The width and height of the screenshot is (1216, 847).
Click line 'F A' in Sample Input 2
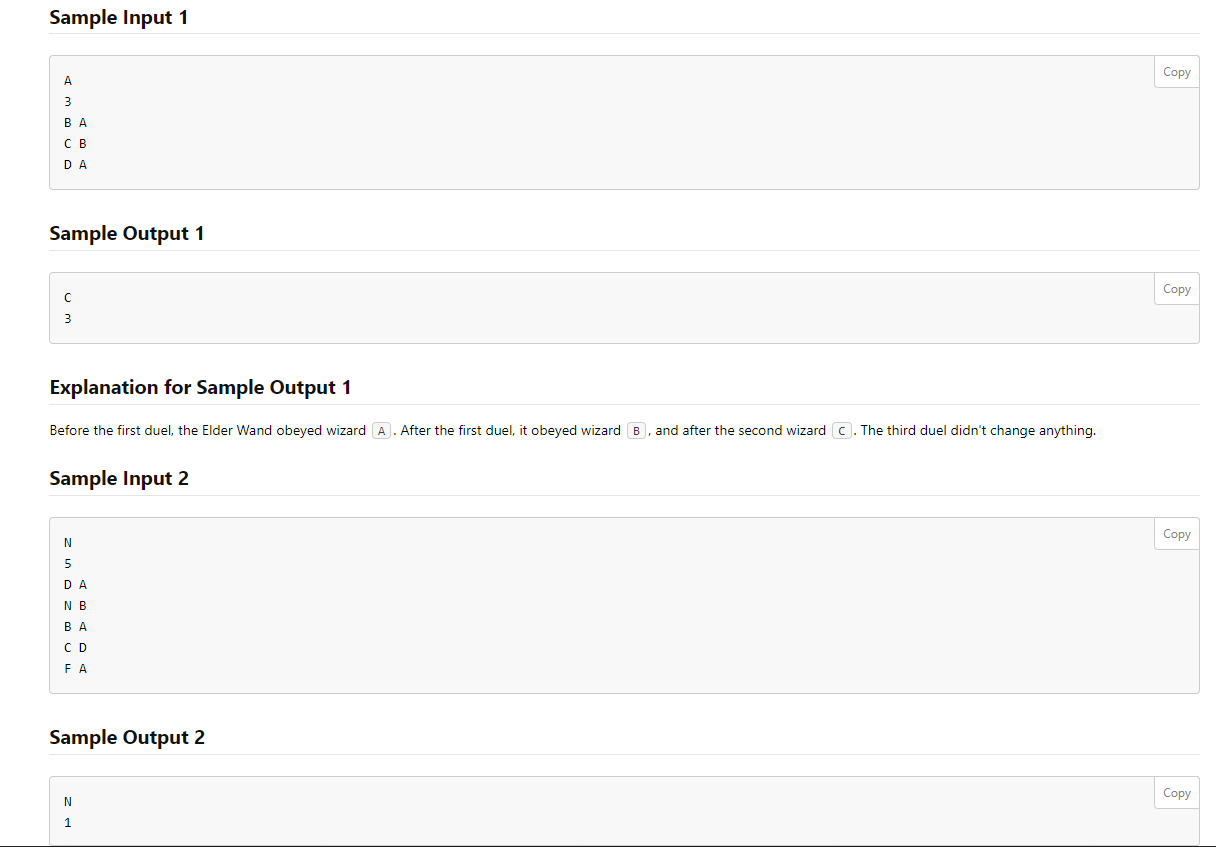[x=75, y=668]
